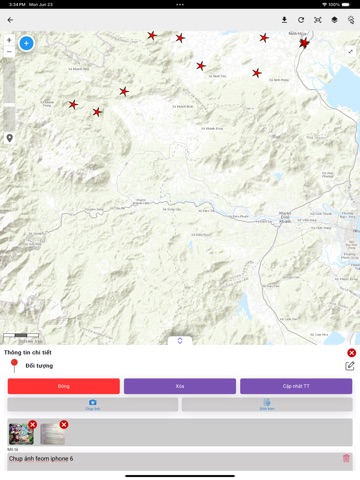This screenshot has height=480, width=360.
Task: Select the star cluster at Ninh Hòa
Action: click(304, 43)
